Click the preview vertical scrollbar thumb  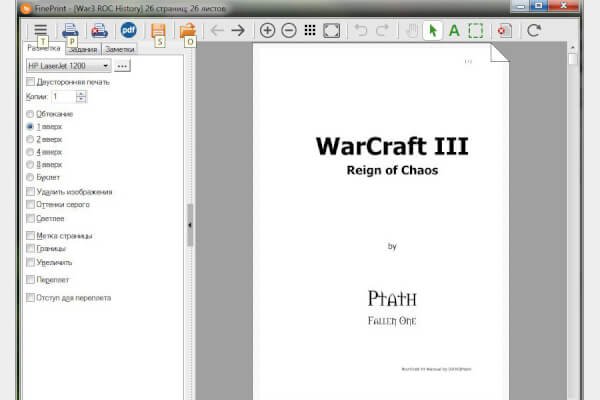[x=572, y=60]
